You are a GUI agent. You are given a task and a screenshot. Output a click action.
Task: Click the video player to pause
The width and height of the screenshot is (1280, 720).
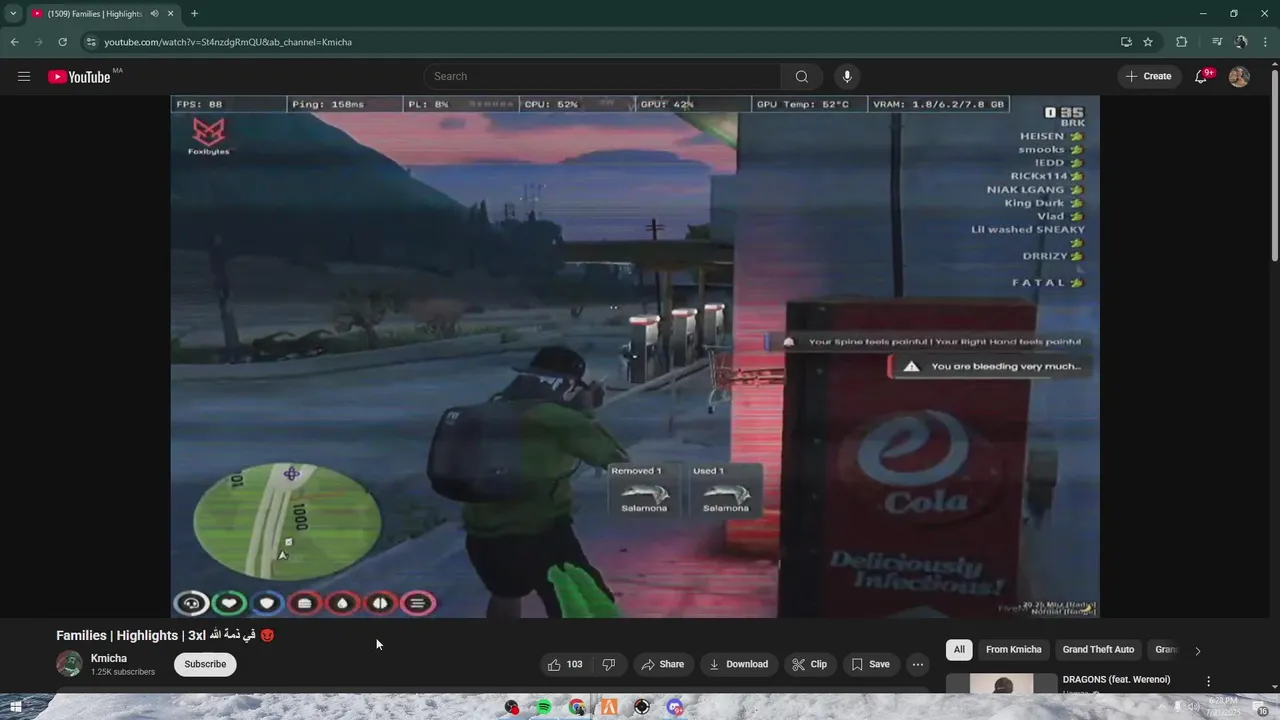635,356
